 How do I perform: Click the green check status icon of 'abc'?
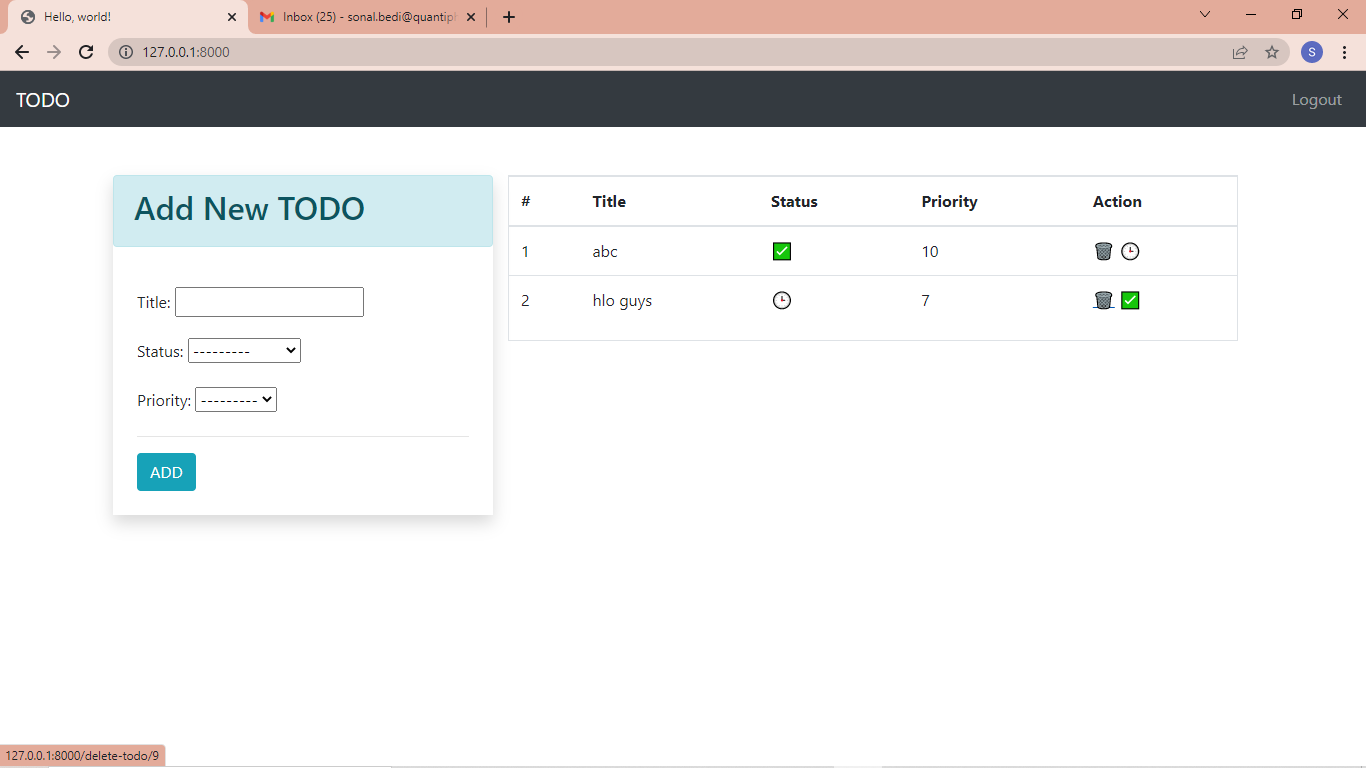(782, 251)
